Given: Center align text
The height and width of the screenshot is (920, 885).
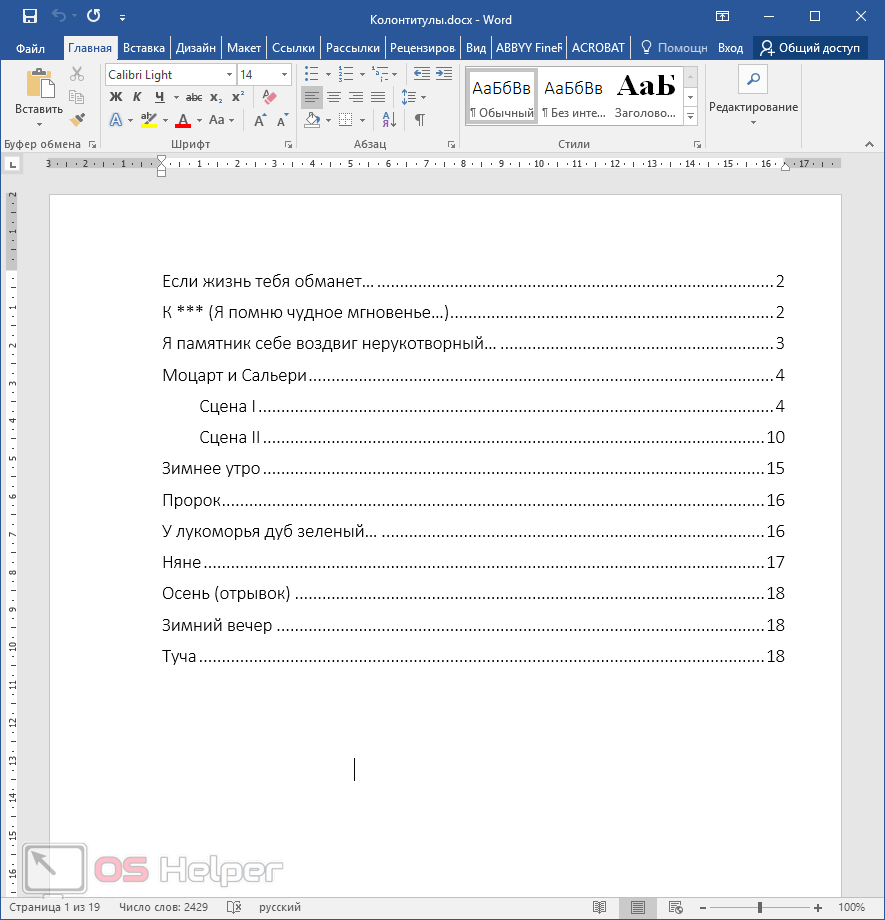Looking at the screenshot, I should coord(334,97).
